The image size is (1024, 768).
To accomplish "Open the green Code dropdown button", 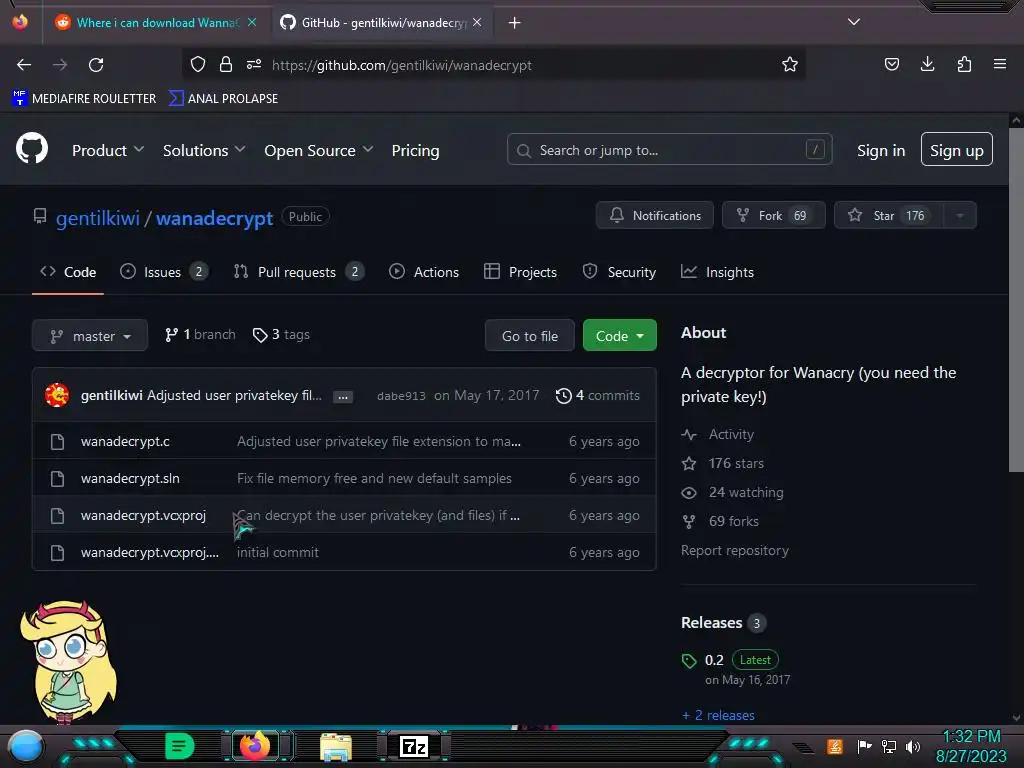I will (x=619, y=336).
